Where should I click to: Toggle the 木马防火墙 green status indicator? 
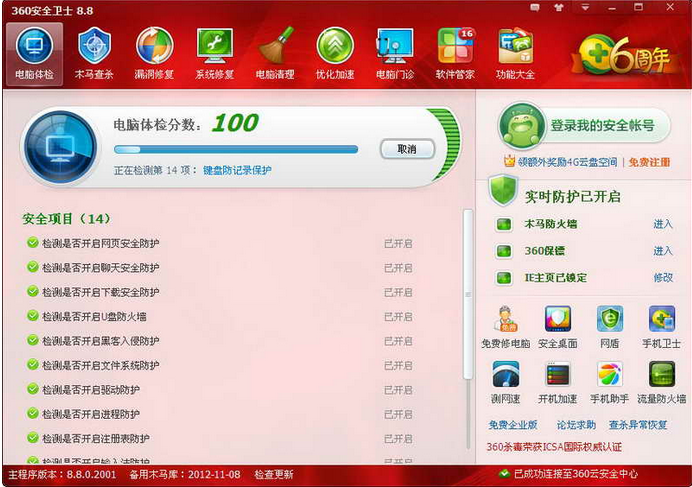point(504,224)
